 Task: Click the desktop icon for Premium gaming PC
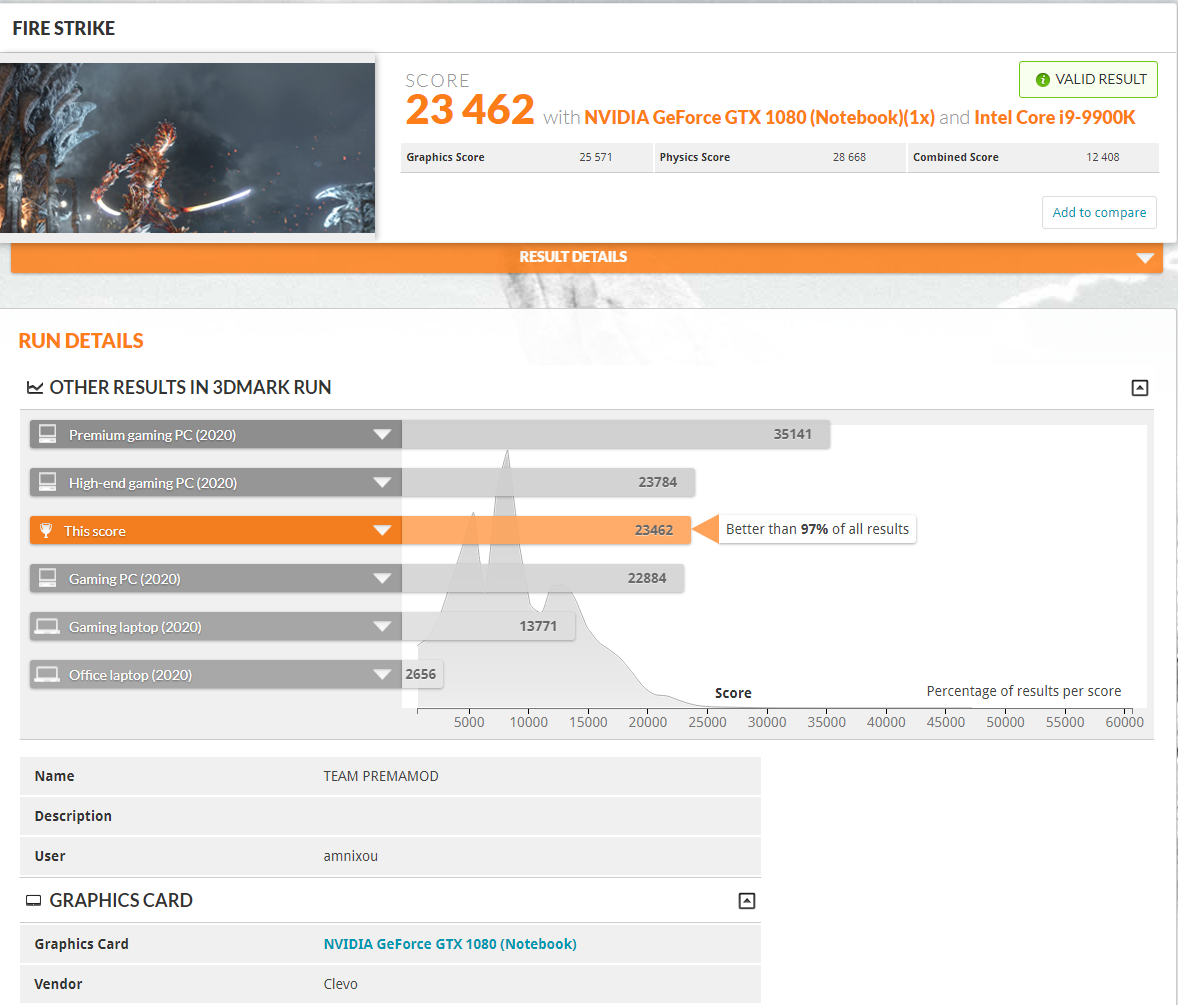tap(47, 434)
